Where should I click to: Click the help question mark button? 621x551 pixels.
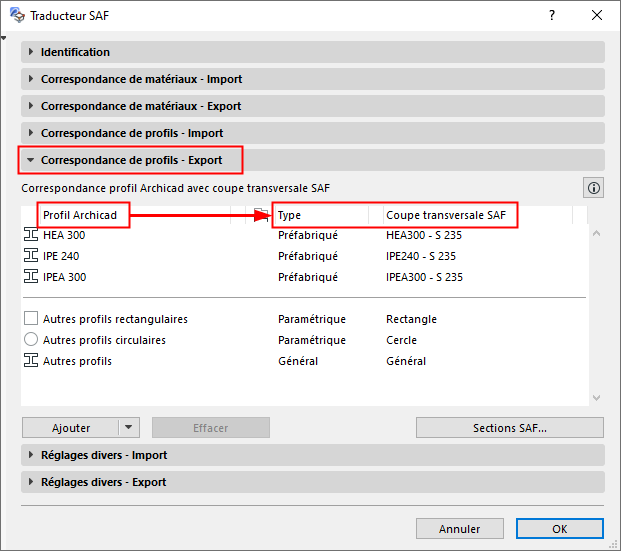(551, 16)
